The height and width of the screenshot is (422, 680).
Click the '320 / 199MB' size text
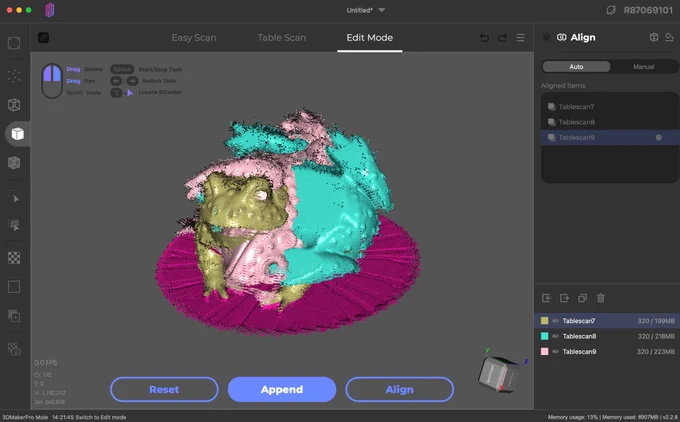click(656, 321)
